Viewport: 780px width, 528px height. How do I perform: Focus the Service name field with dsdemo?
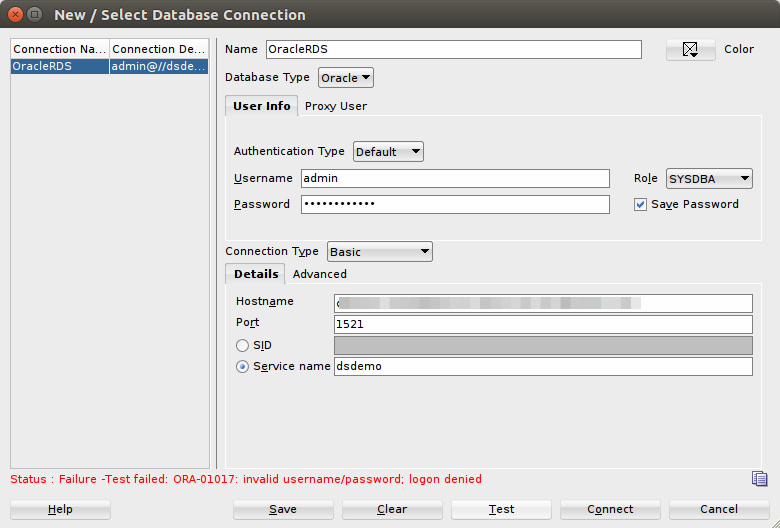click(543, 367)
